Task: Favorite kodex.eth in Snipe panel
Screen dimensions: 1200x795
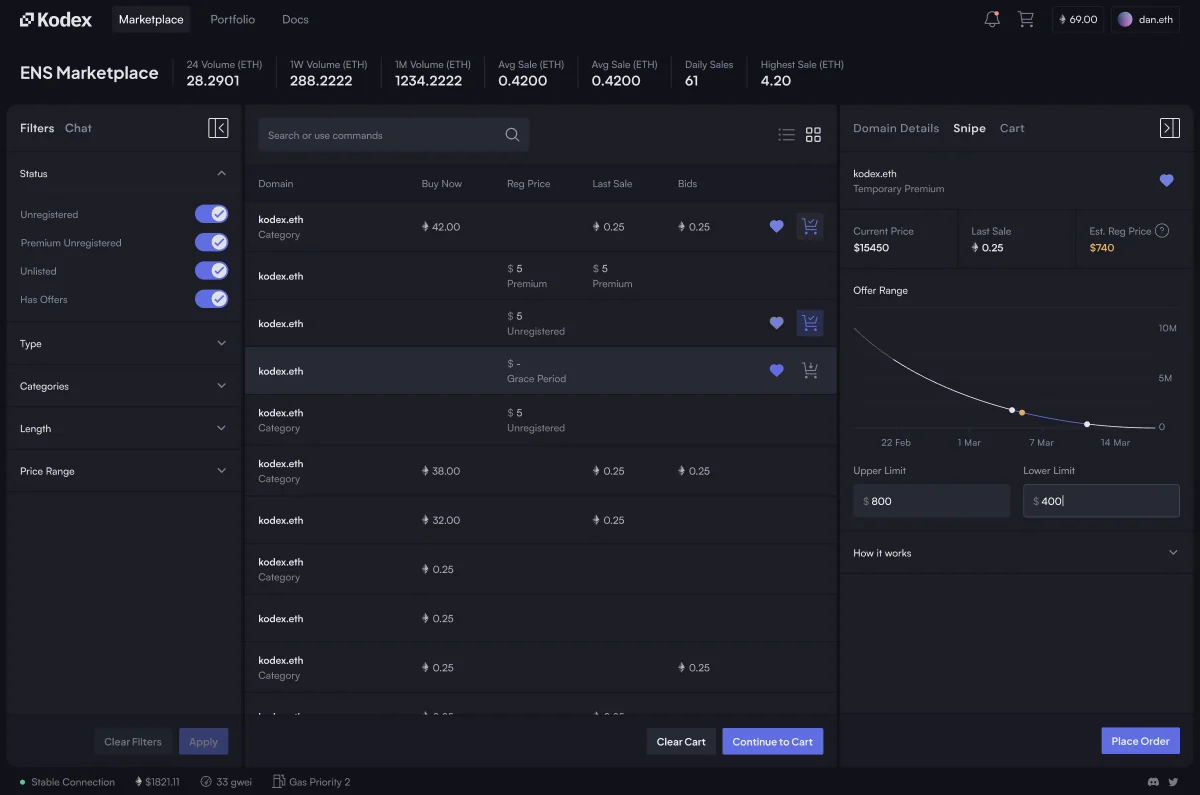Action: coord(1166,180)
